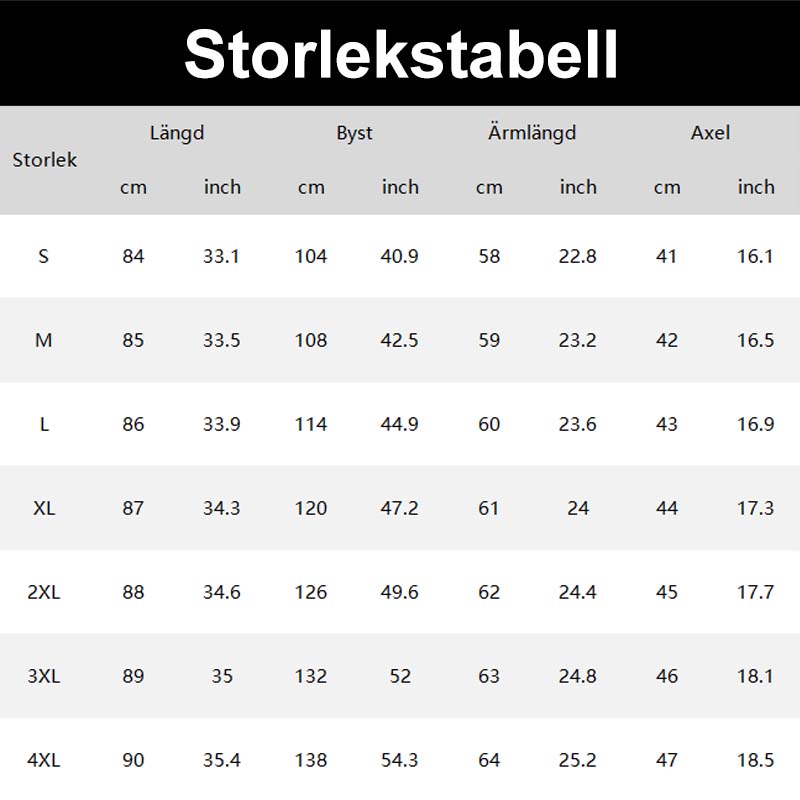
Task: Click the XL size row label
Action: (x=44, y=508)
